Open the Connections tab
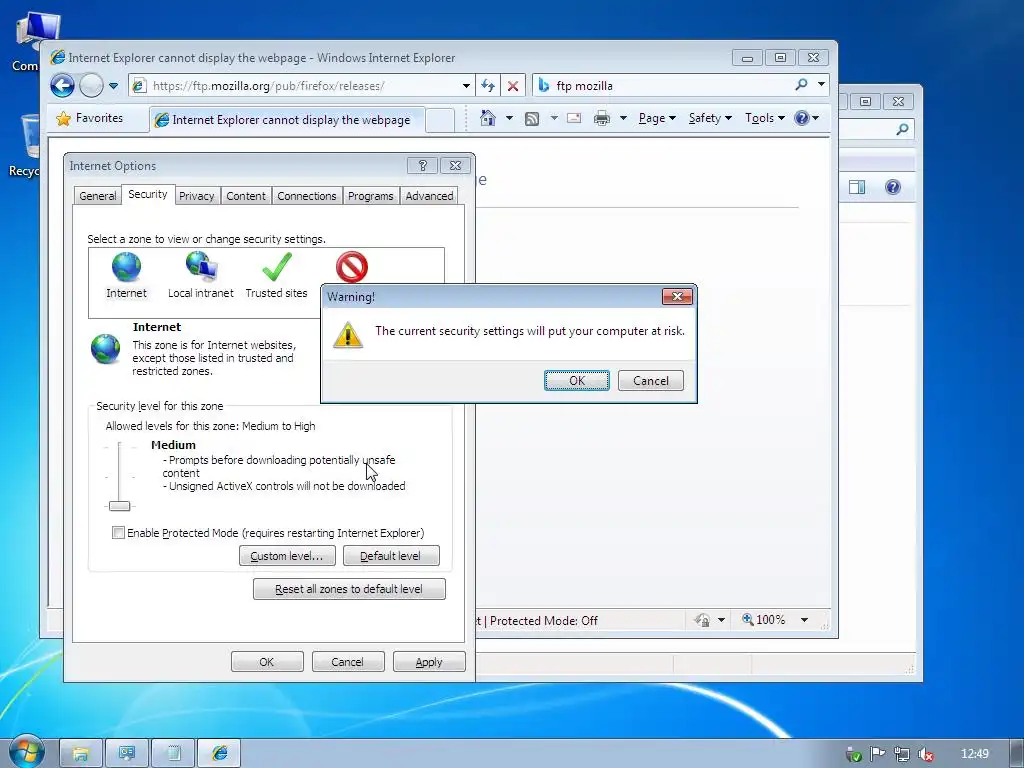 [306, 196]
